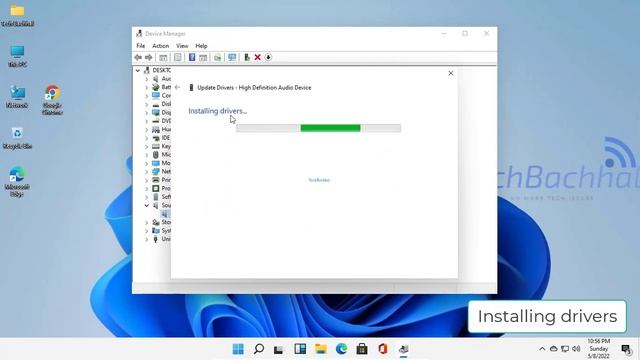
Task: Select the Processors tree item
Action: (x=161, y=189)
